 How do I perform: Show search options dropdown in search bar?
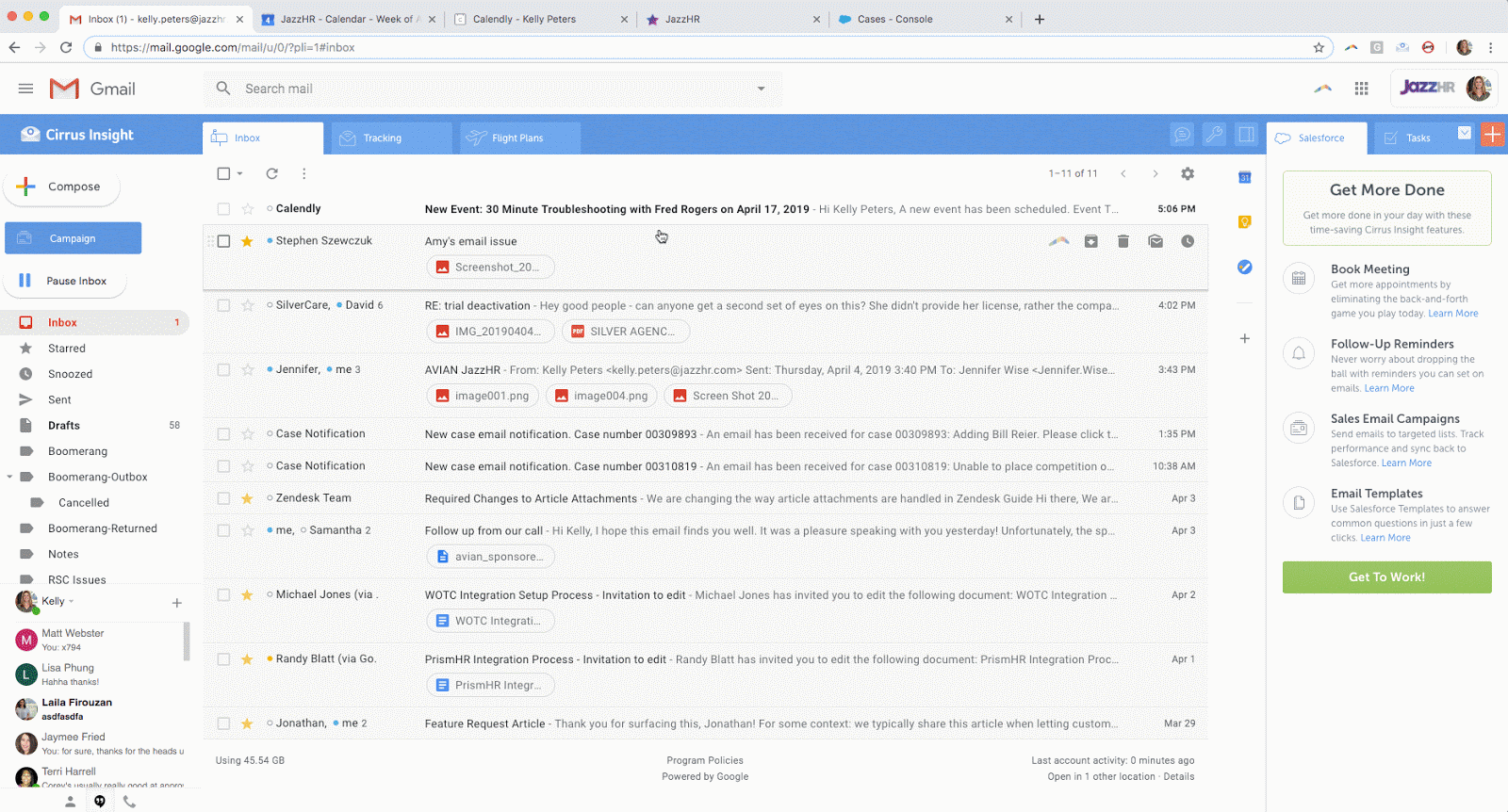tap(761, 89)
